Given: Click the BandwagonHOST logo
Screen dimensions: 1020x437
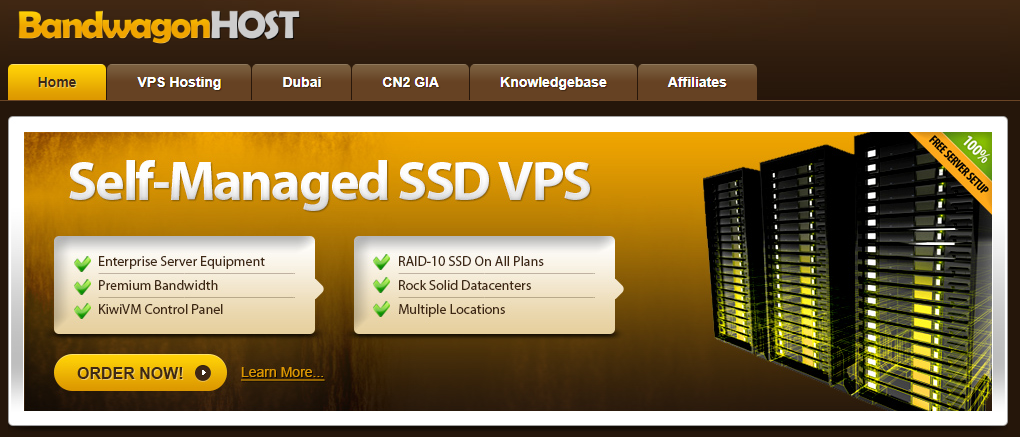Looking at the screenshot, I should 158,26.
